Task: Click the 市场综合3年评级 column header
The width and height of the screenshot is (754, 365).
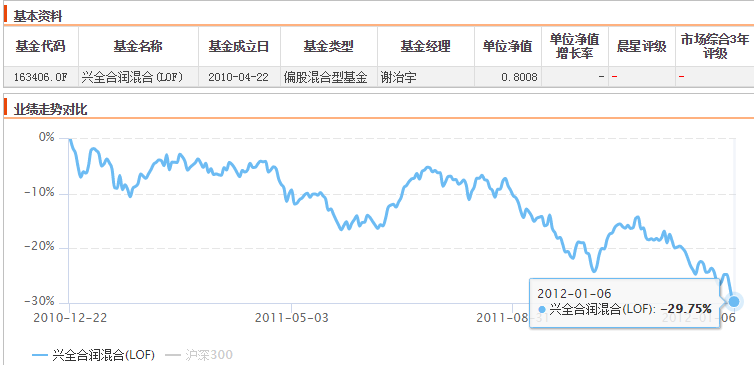Action: pyautogui.click(x=715, y=46)
